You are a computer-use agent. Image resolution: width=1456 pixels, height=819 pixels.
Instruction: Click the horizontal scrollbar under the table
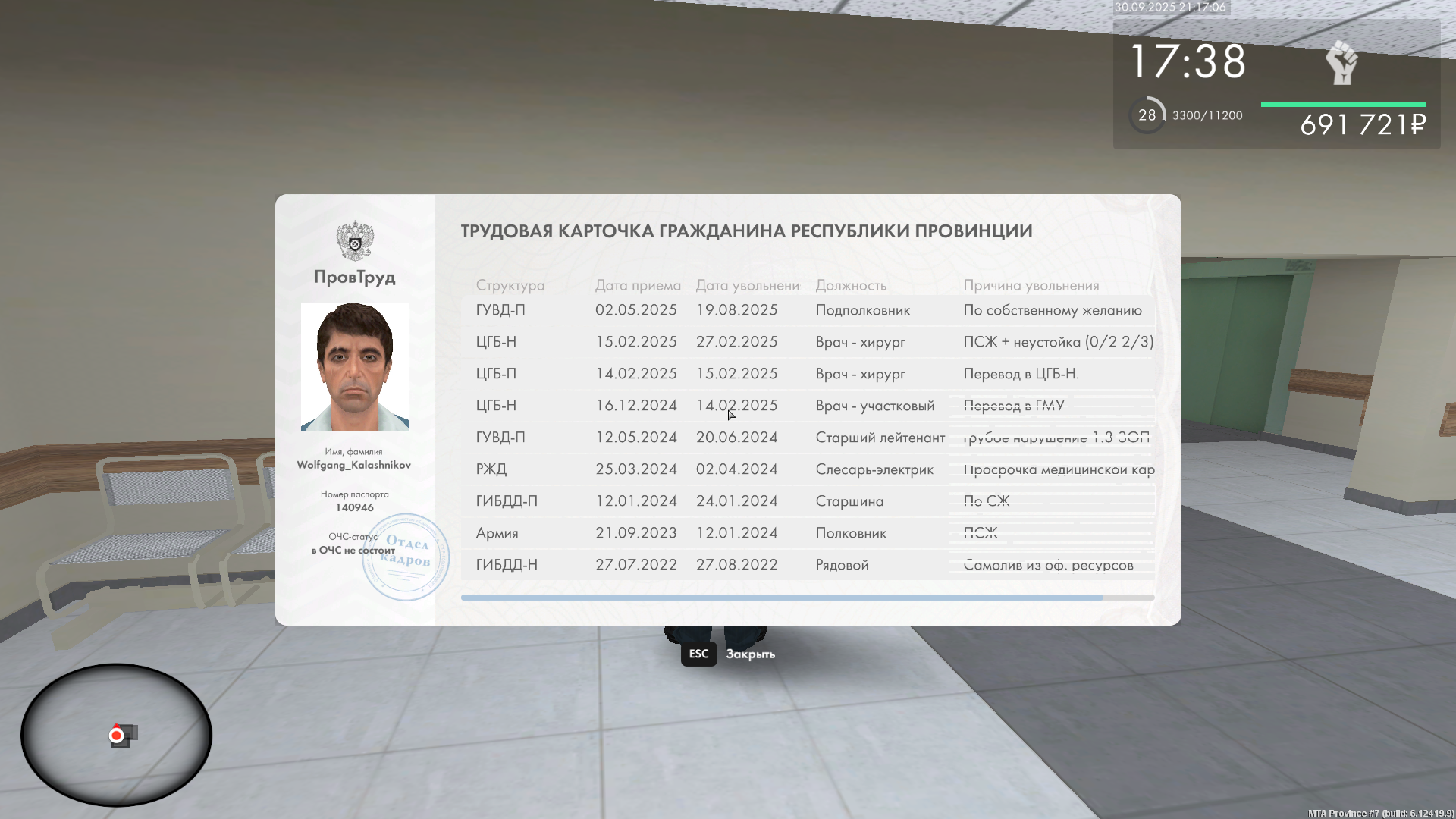(x=781, y=598)
